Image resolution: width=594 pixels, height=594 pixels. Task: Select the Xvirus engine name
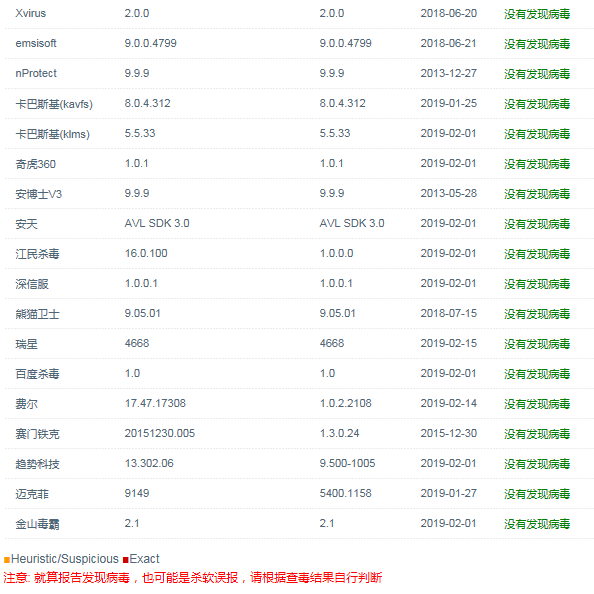tap(31, 13)
